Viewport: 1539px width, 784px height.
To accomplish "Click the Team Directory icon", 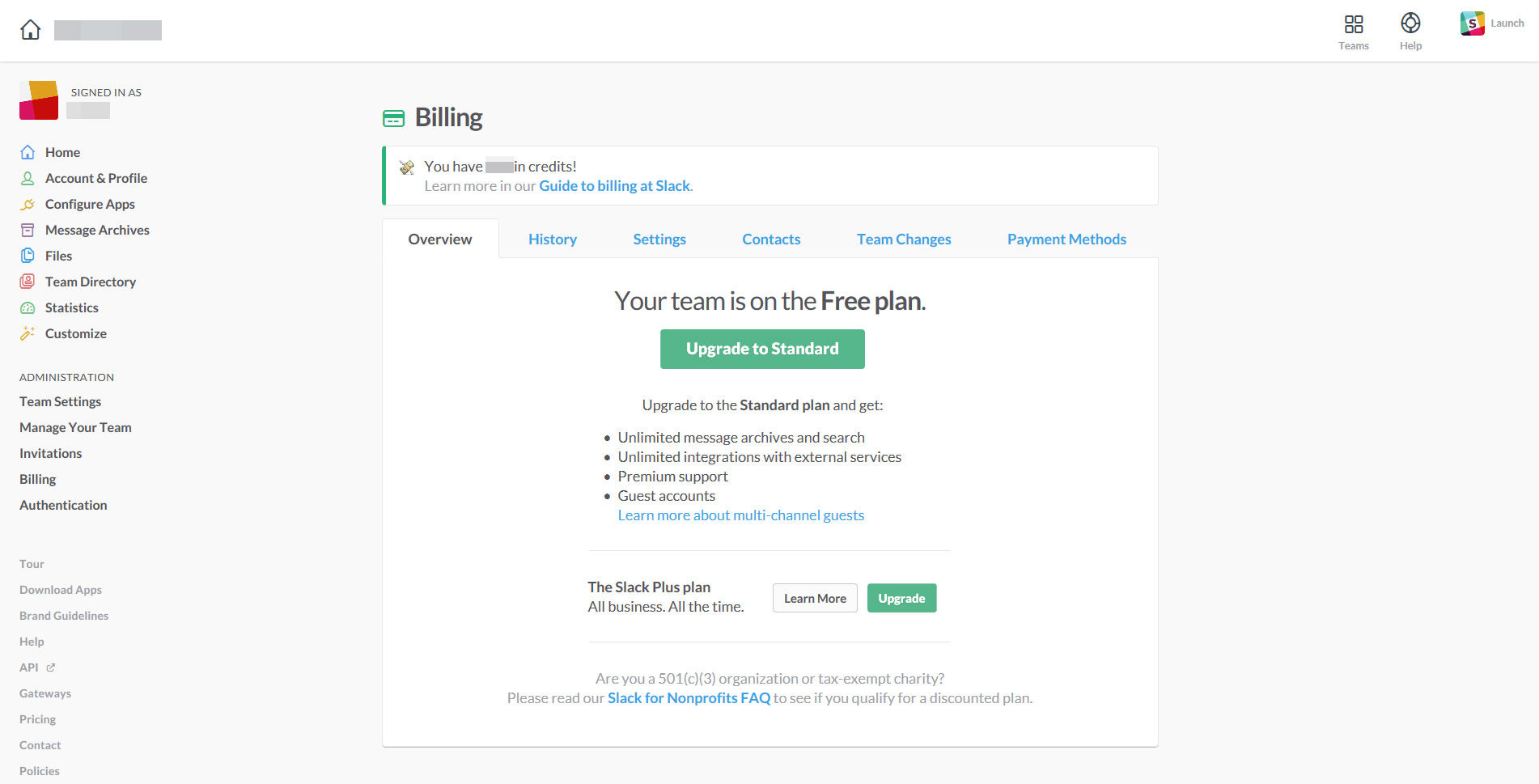I will pyautogui.click(x=28, y=282).
